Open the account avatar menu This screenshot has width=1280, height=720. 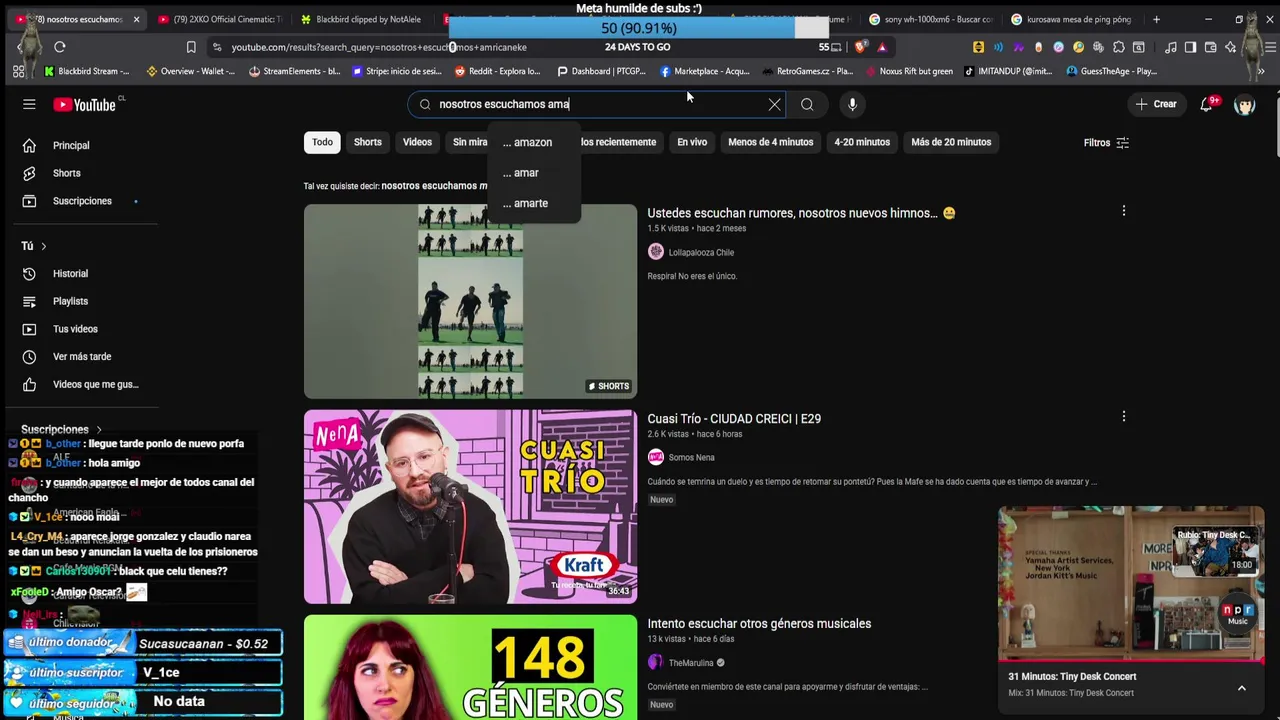click(x=1244, y=104)
